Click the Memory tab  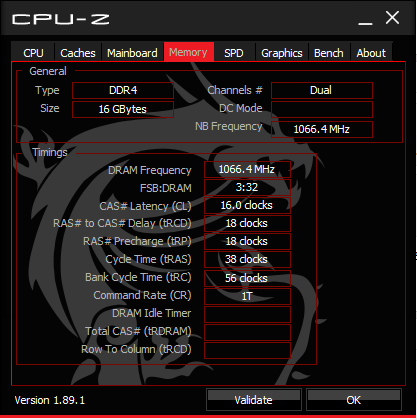coord(188,52)
